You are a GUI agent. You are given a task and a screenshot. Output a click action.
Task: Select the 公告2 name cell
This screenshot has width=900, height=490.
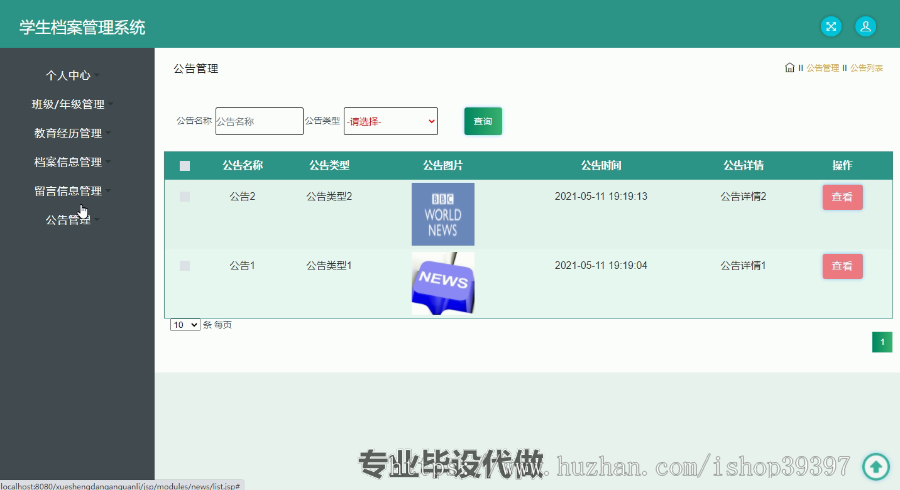tap(242, 196)
